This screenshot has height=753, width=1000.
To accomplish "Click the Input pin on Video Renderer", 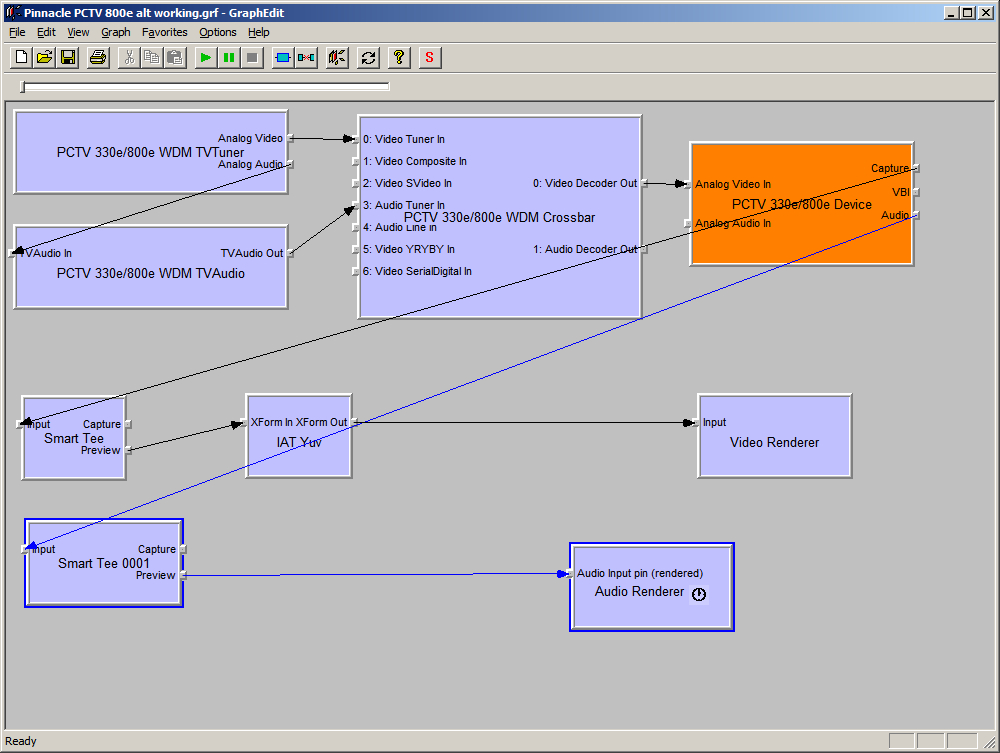I will (695, 423).
